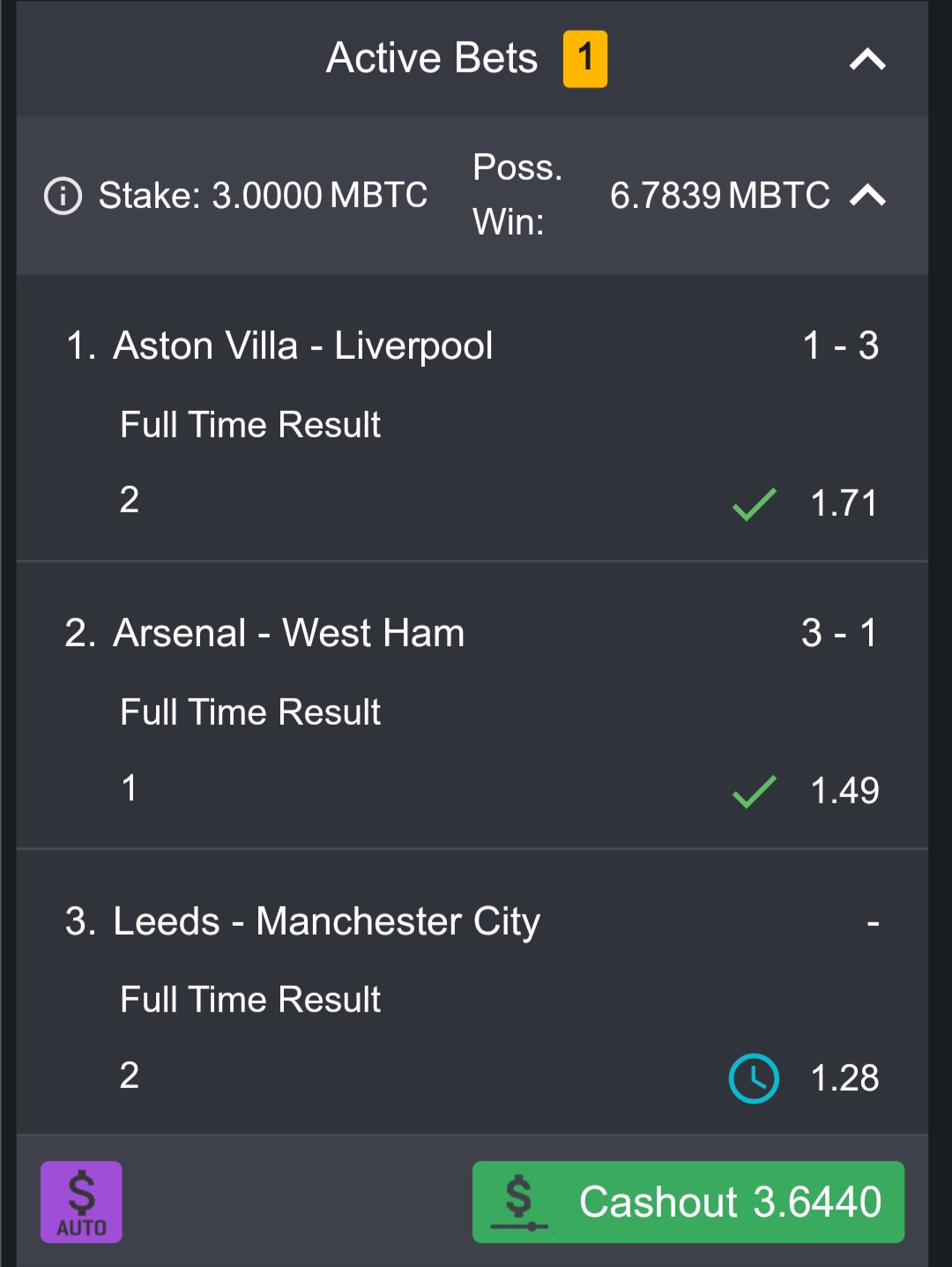Cash out for 3.6440
The height and width of the screenshot is (1267, 952).
688,1202
